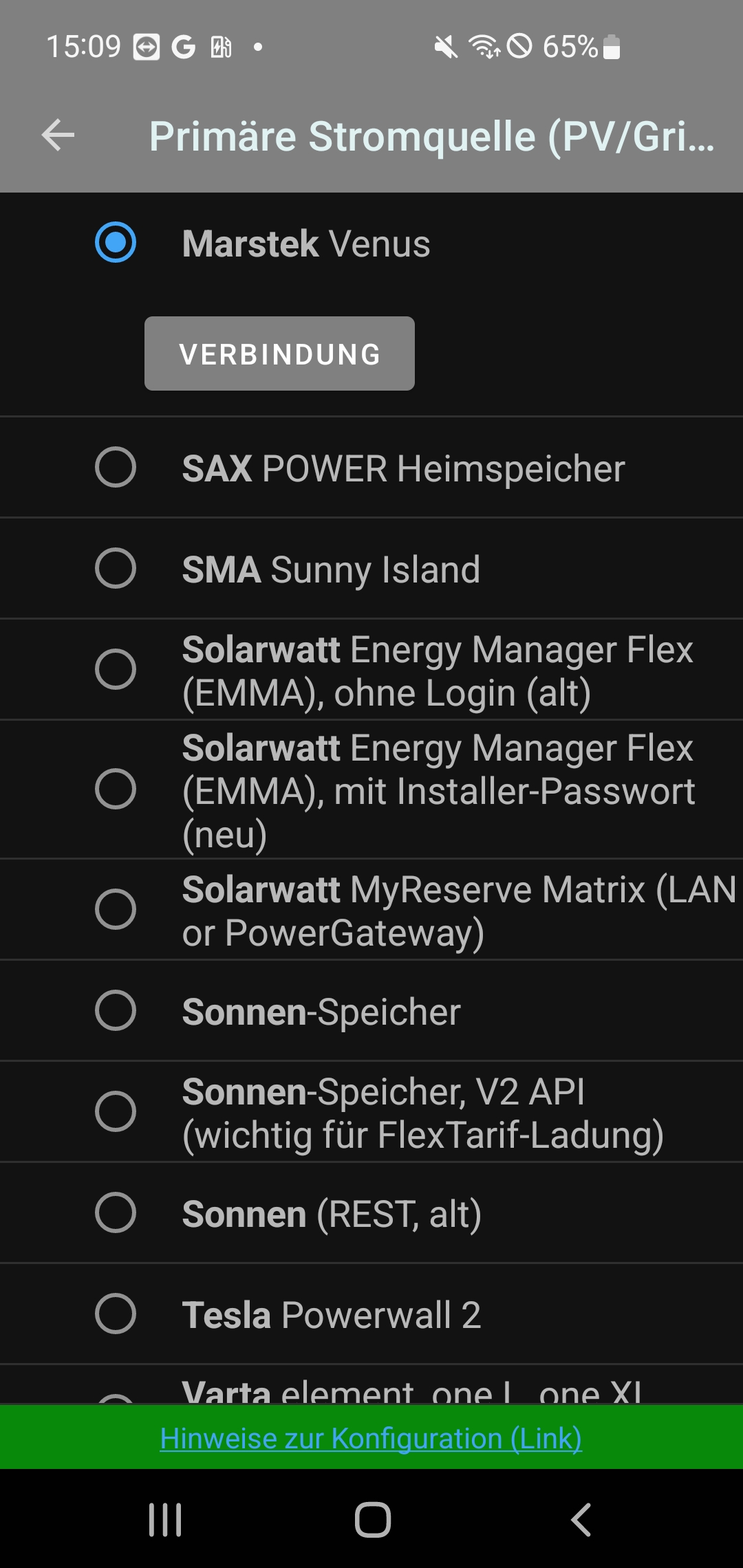This screenshot has width=743, height=1568.
Task: Tap the muted sound status icon
Action: click(x=446, y=47)
